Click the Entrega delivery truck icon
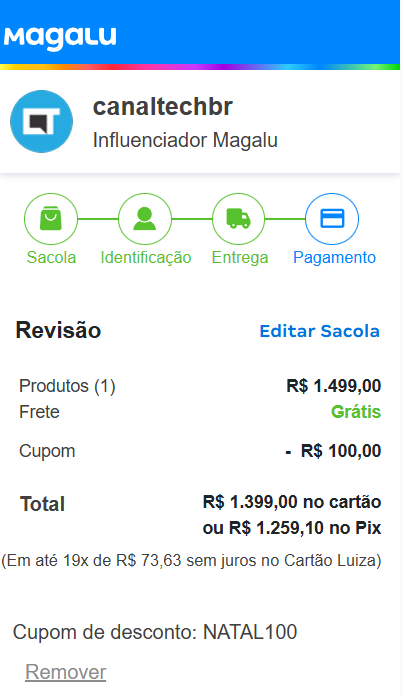Screen dimensions: 402x696 coord(238,219)
